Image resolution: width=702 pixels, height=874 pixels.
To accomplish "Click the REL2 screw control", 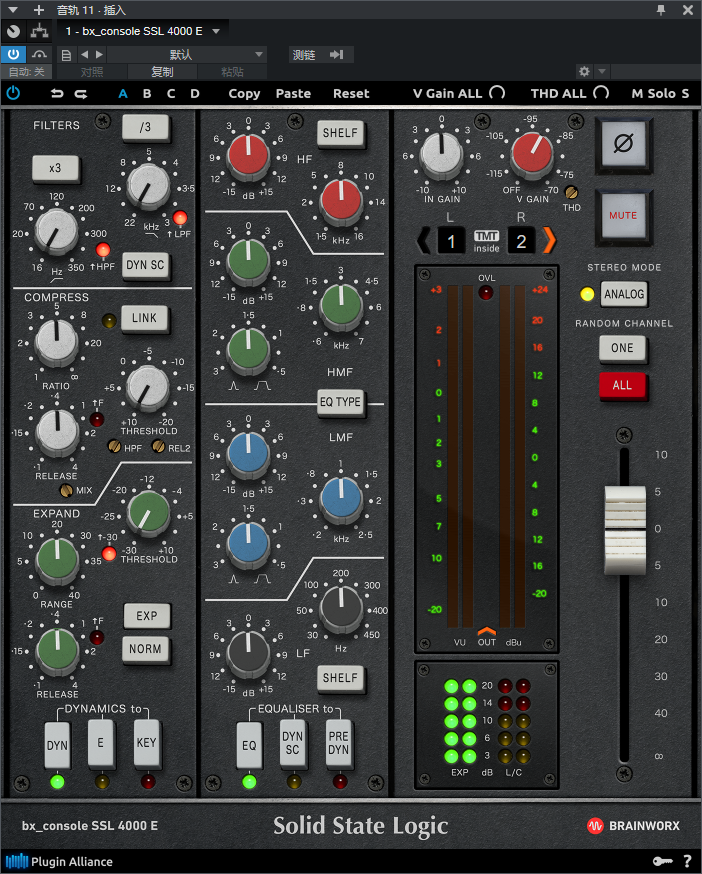I will (x=158, y=446).
